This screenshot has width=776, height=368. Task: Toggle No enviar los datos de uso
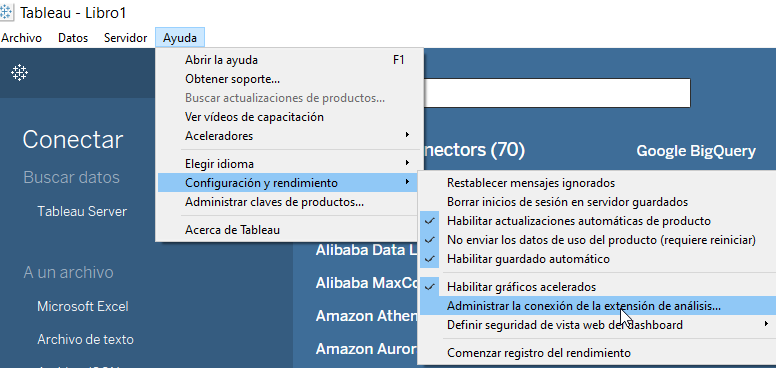(597, 240)
